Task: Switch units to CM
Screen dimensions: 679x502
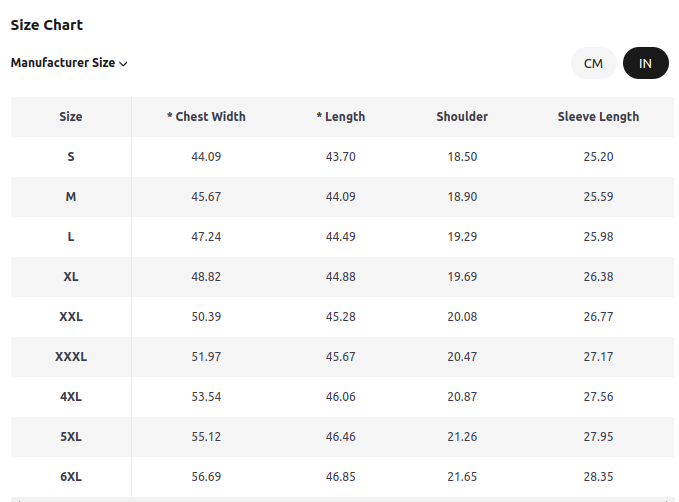Action: click(x=593, y=63)
